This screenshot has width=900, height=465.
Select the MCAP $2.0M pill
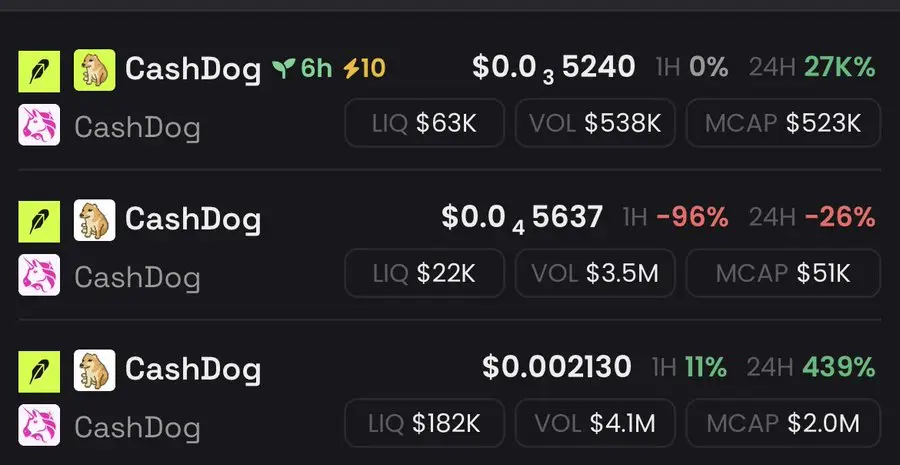point(783,424)
